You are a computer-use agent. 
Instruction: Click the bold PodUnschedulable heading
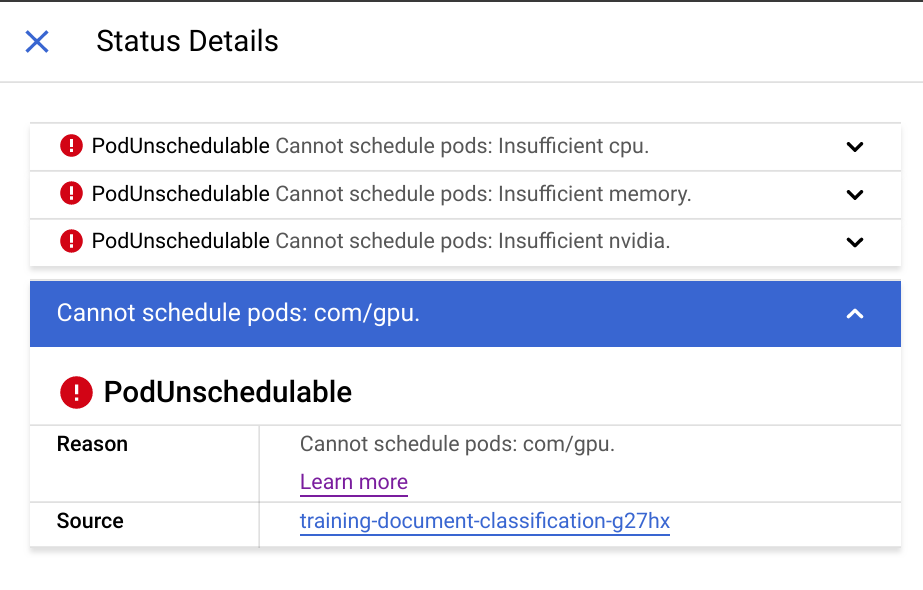point(228,392)
